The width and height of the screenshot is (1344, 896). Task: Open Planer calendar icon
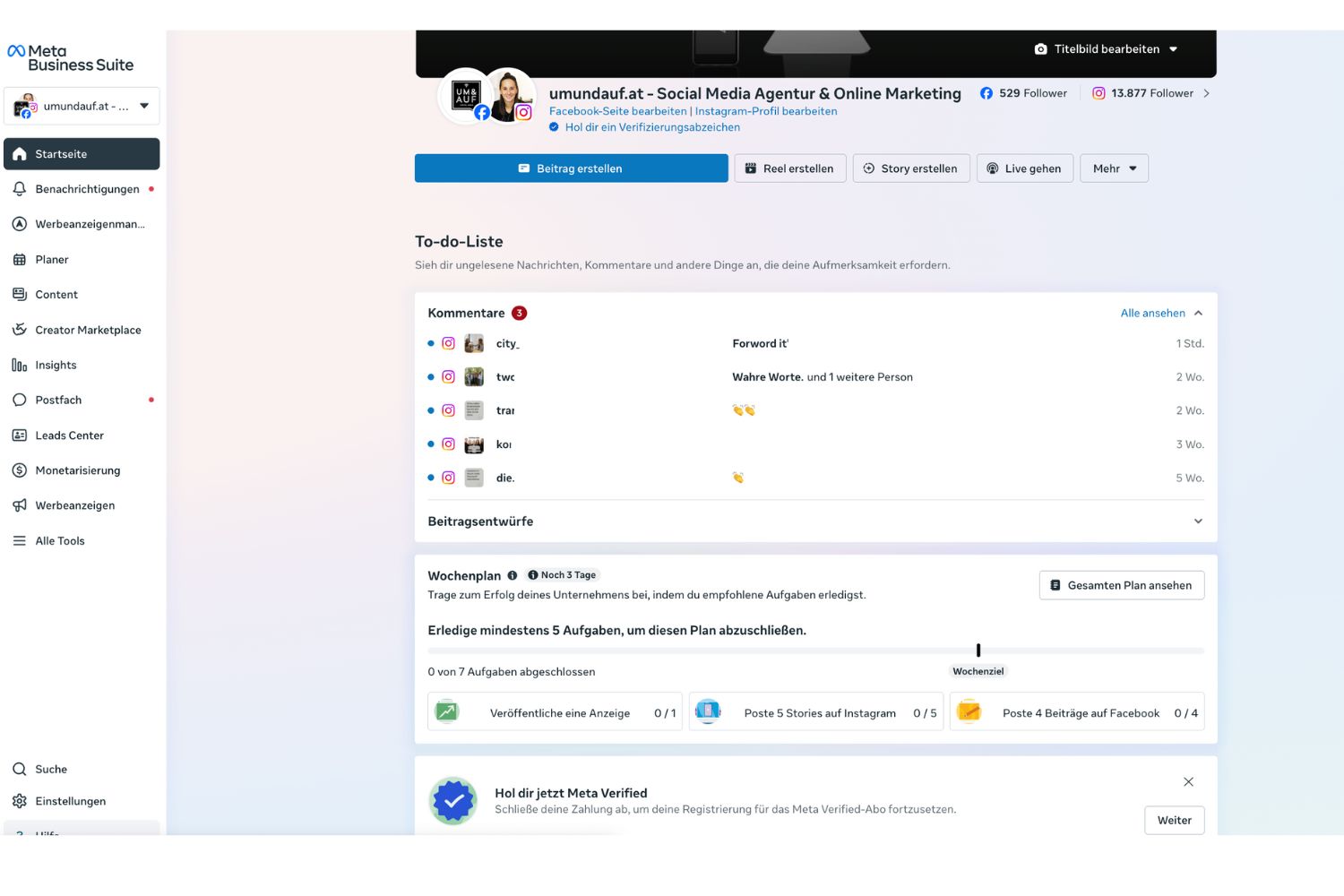tap(20, 260)
